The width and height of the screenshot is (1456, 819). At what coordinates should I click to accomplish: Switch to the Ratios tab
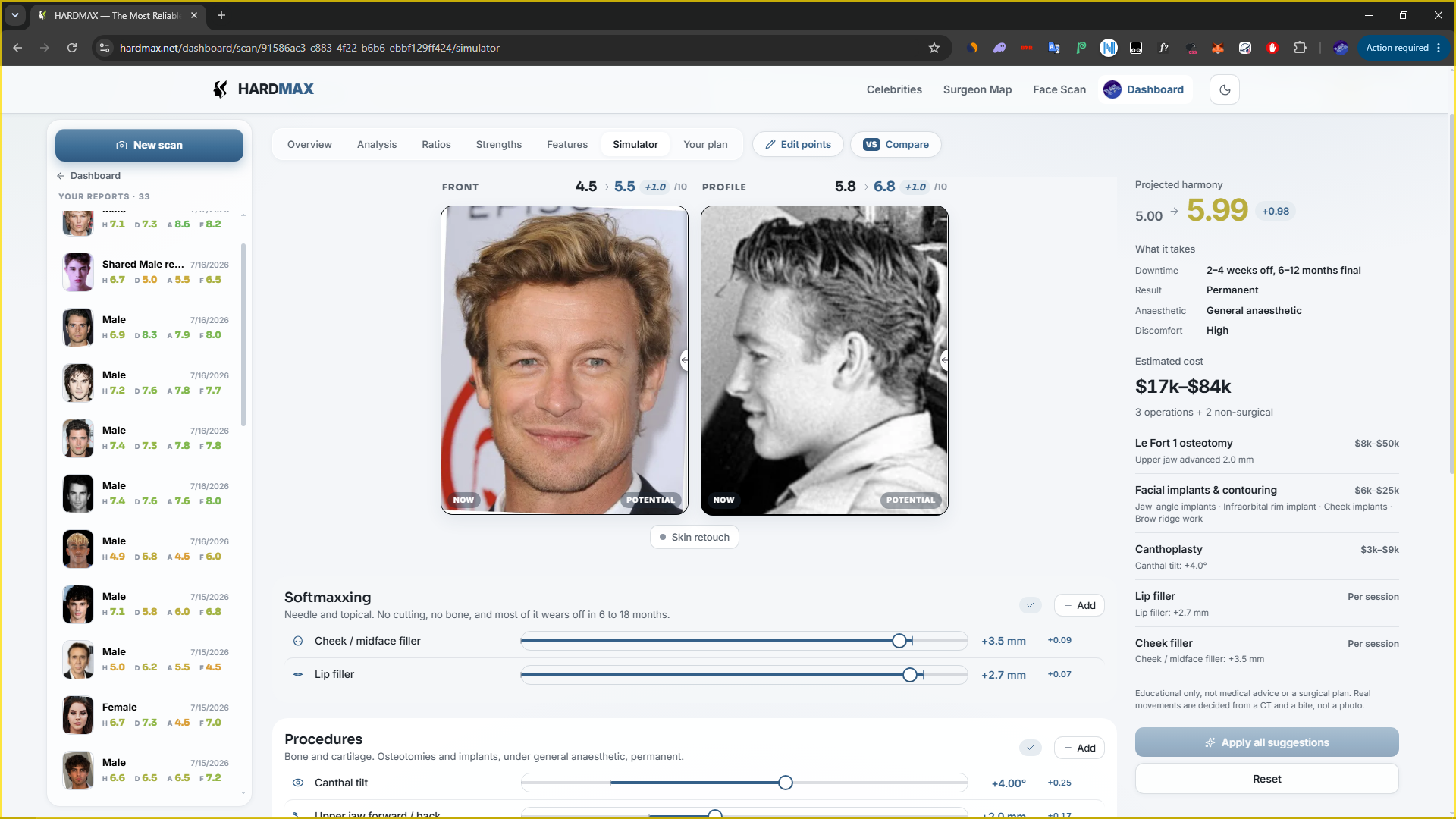pos(436,144)
